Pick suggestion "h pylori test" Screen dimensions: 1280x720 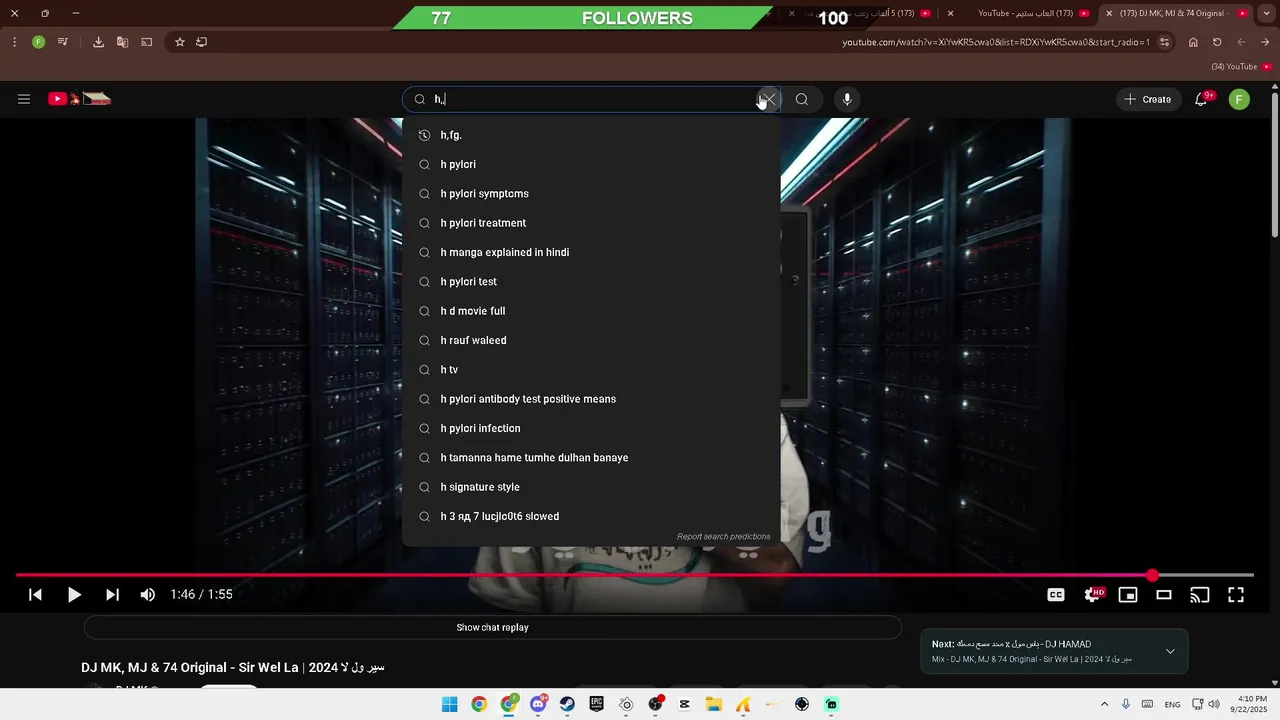point(591,282)
